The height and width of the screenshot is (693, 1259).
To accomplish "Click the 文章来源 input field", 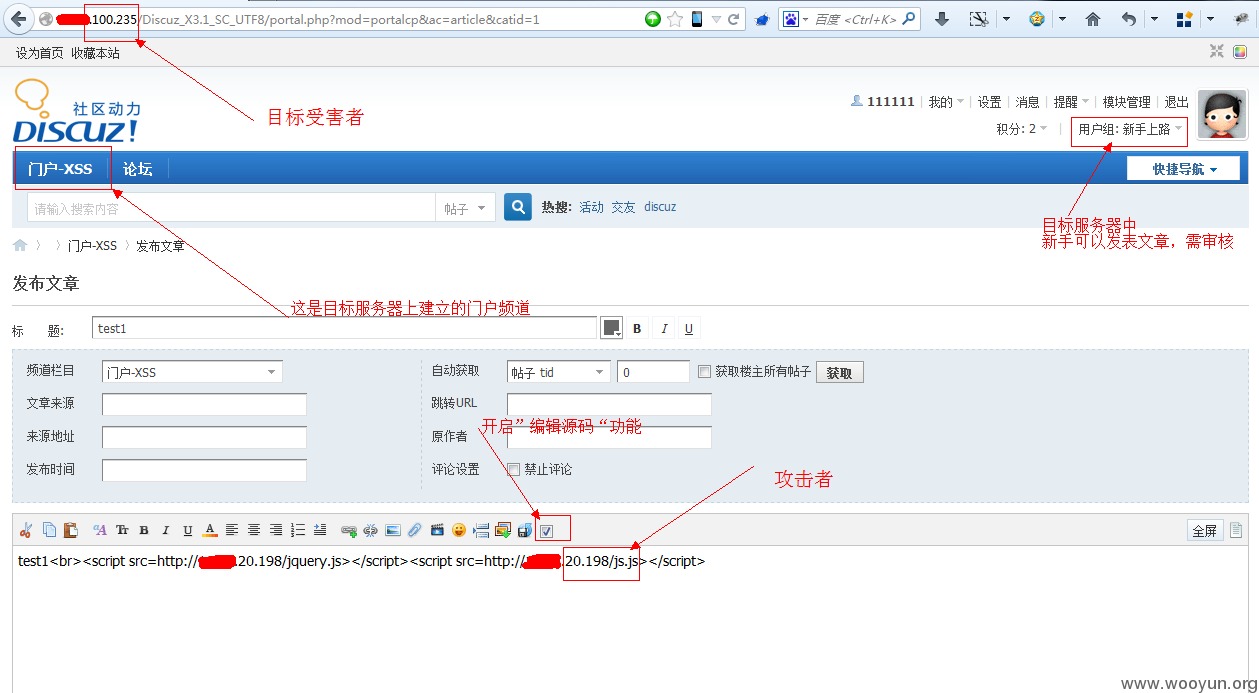I will tap(204, 404).
